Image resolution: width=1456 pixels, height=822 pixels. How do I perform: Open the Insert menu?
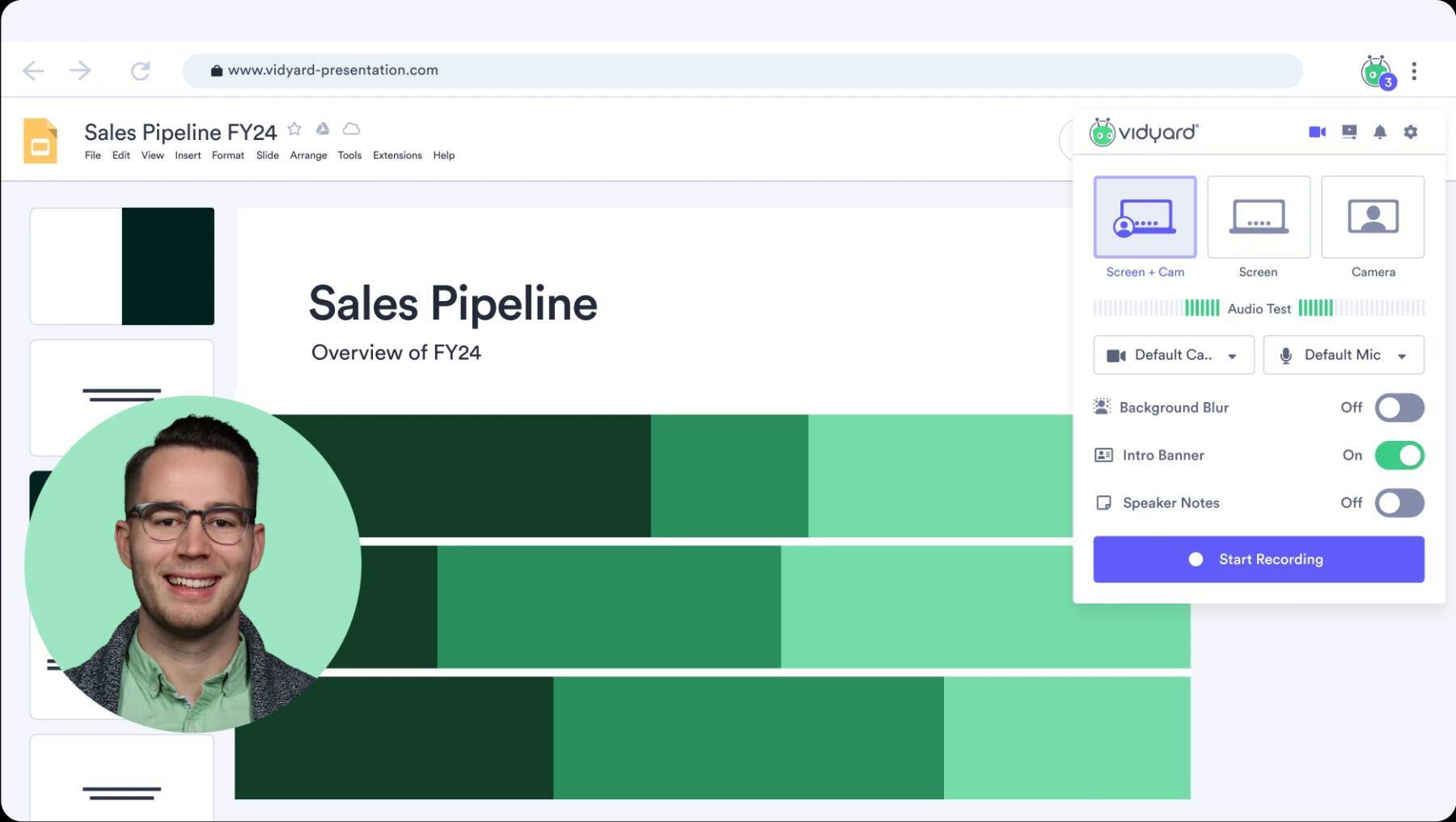coord(188,155)
